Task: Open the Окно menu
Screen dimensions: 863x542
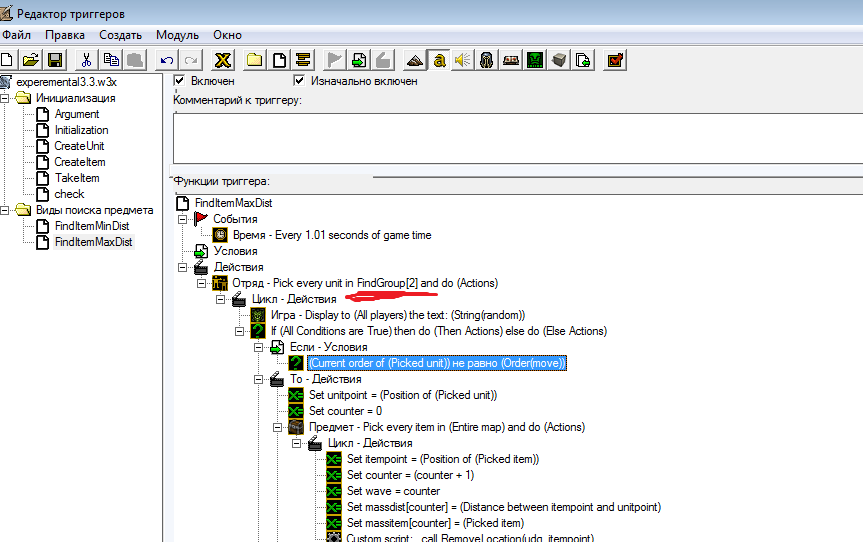Action: click(227, 35)
